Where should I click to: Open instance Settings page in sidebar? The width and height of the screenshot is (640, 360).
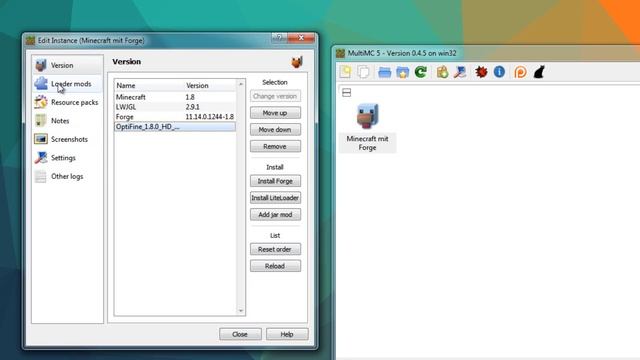68,158
